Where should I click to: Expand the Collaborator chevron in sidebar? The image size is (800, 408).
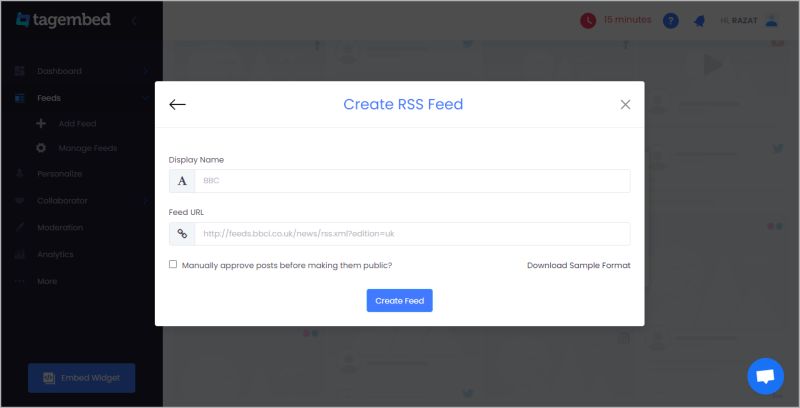point(146,200)
